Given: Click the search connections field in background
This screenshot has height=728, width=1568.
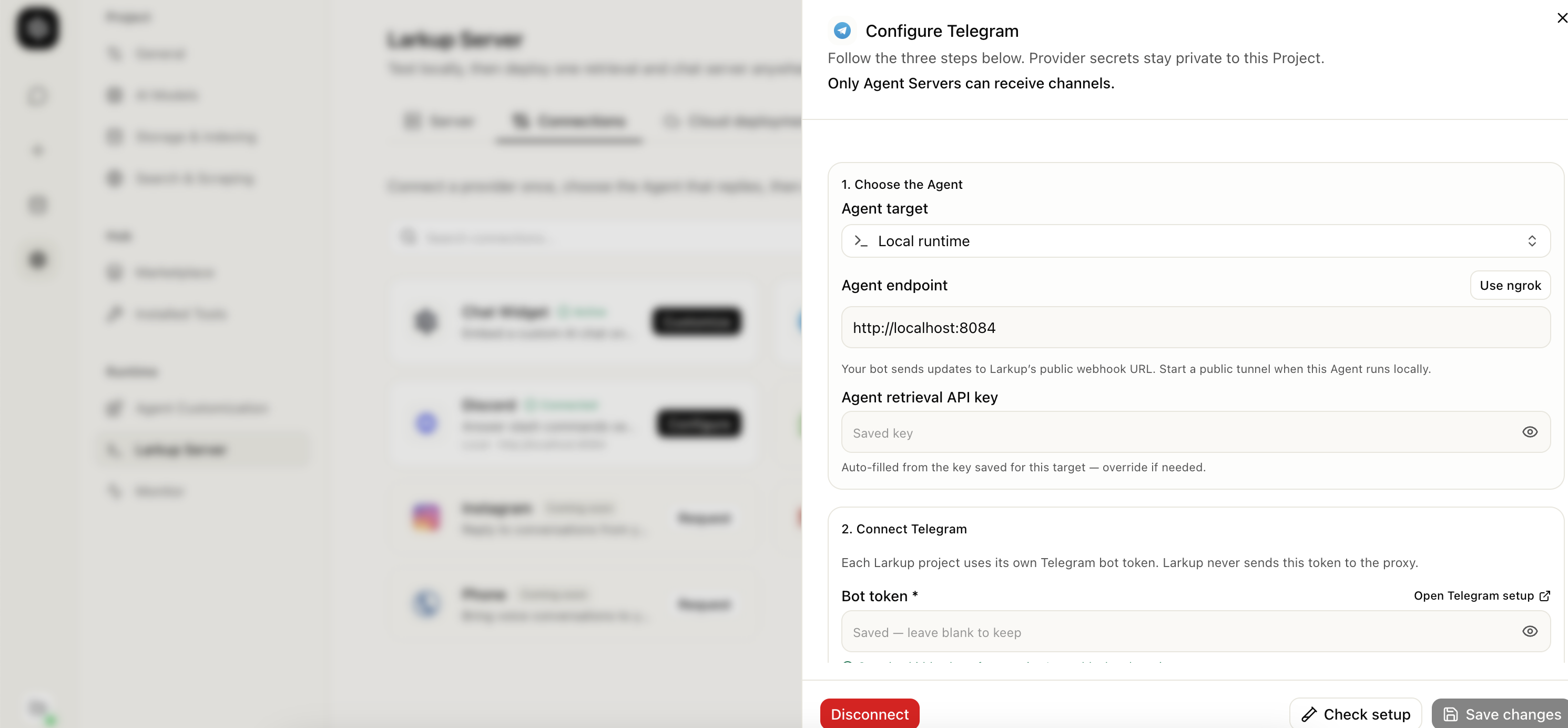Looking at the screenshot, I should click(596, 237).
